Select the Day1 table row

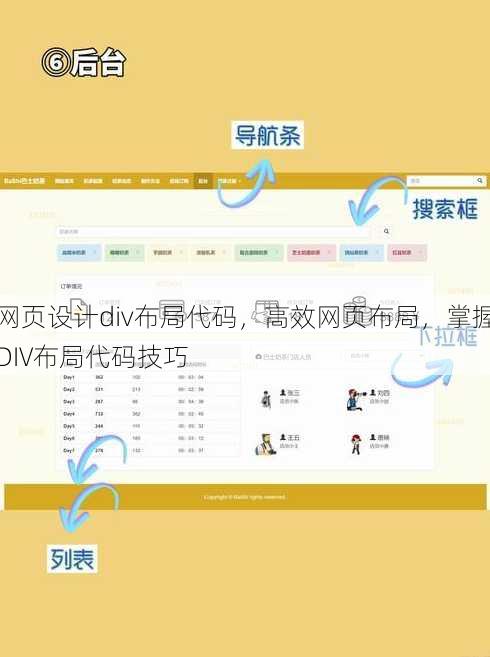coord(150,377)
